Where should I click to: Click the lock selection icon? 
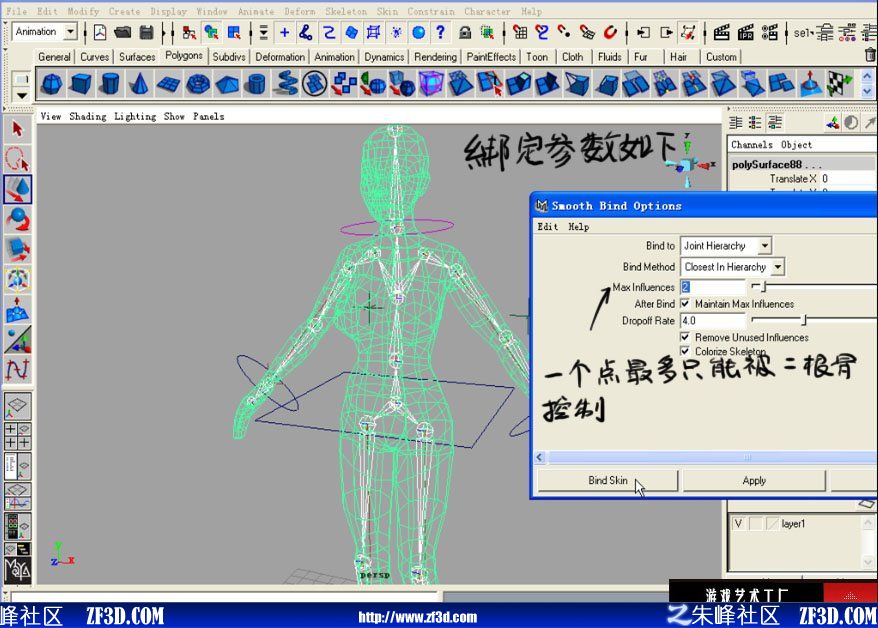465,32
